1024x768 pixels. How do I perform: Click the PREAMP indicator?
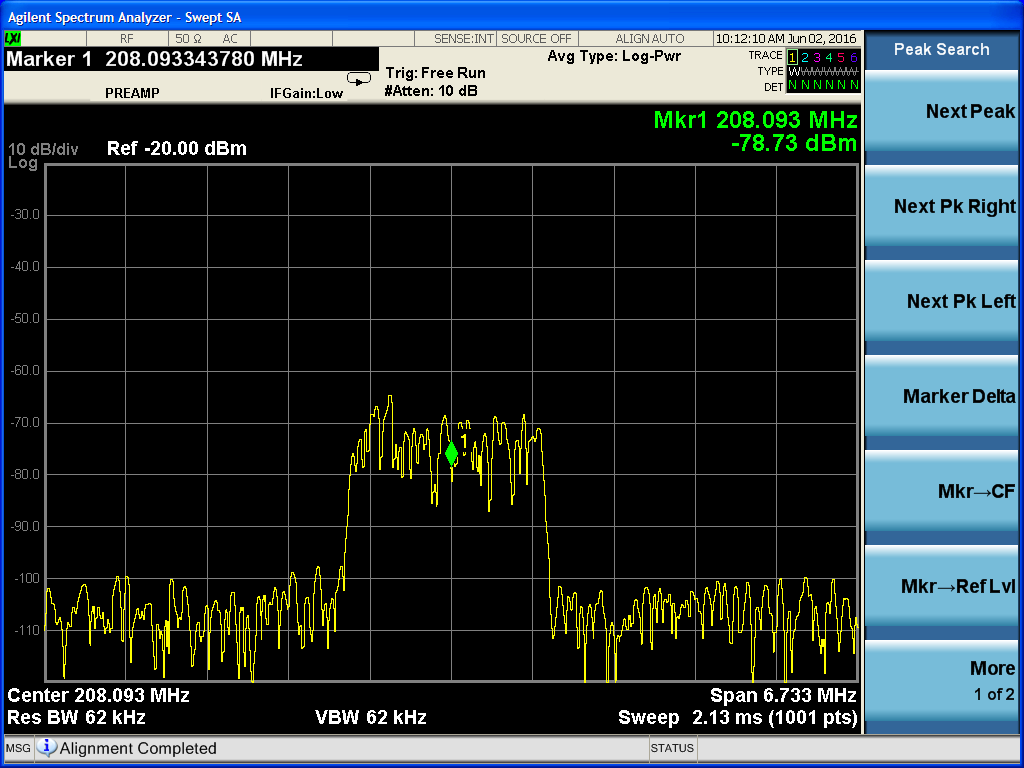[x=132, y=93]
